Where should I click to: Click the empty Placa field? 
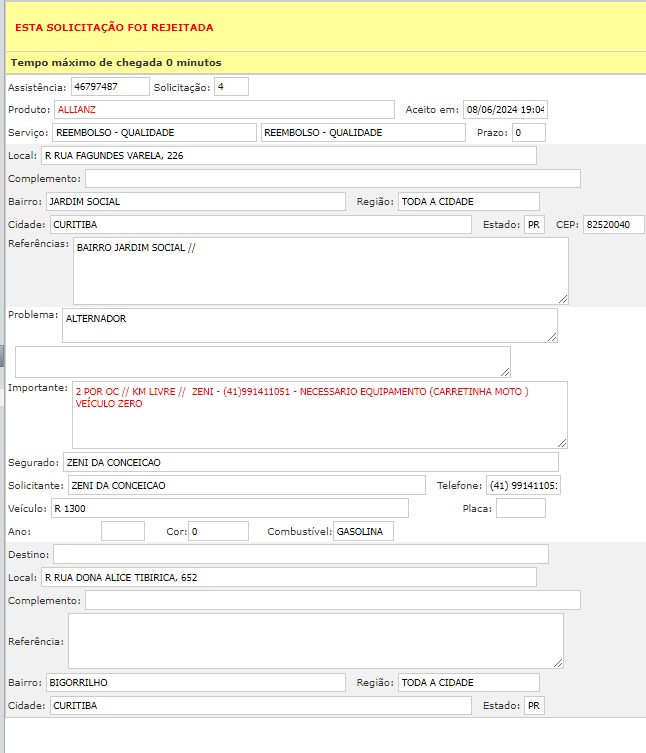click(520, 508)
